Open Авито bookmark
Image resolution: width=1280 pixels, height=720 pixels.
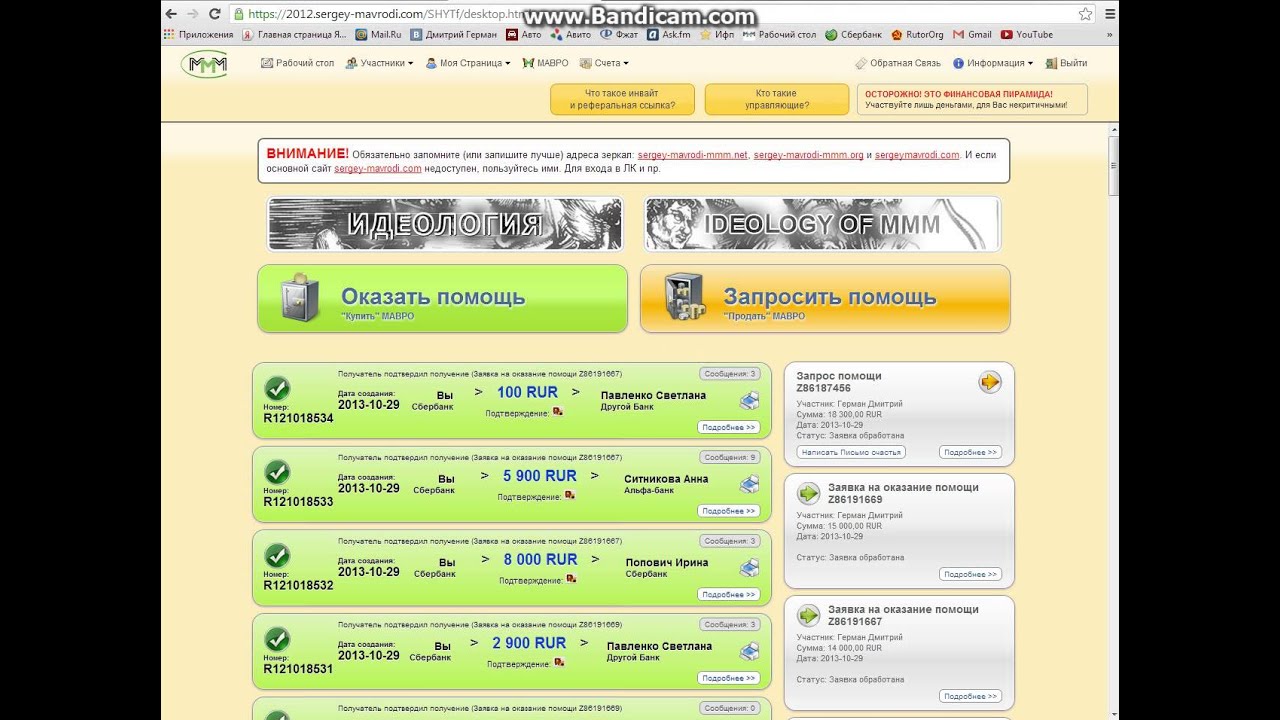pyautogui.click(x=571, y=34)
